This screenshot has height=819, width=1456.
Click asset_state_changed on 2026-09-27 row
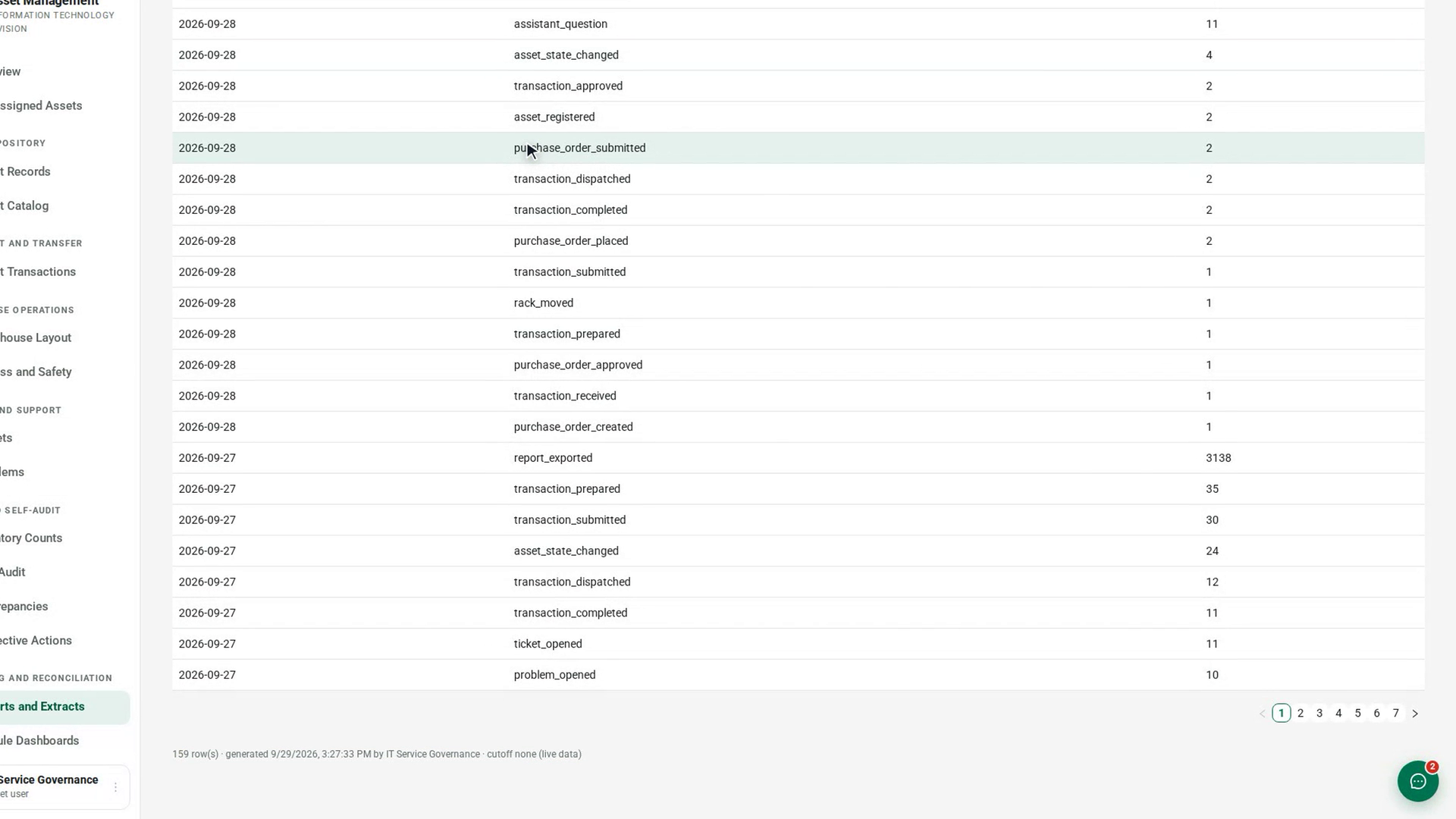click(566, 551)
